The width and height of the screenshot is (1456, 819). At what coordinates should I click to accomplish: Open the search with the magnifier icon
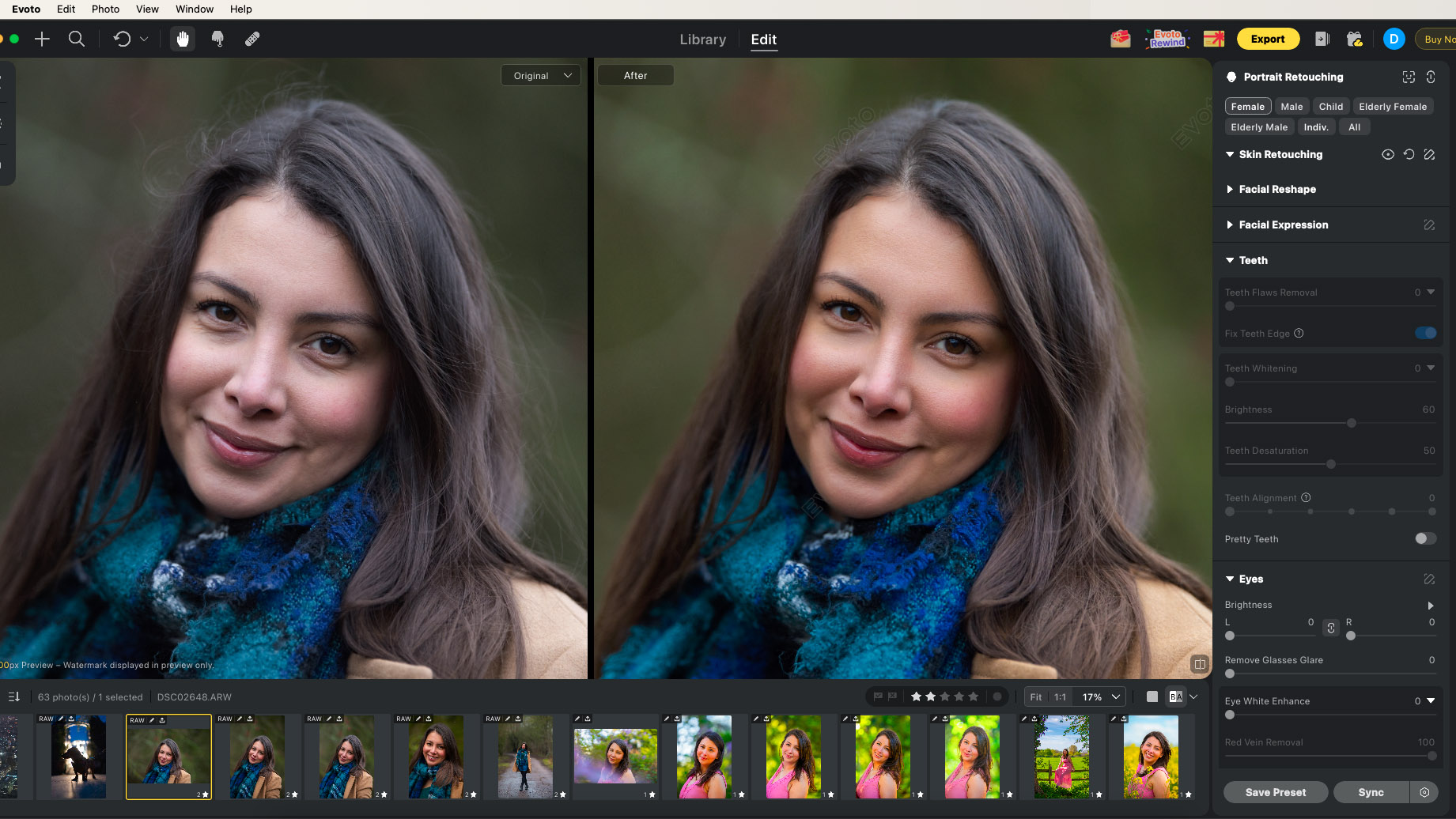76,38
